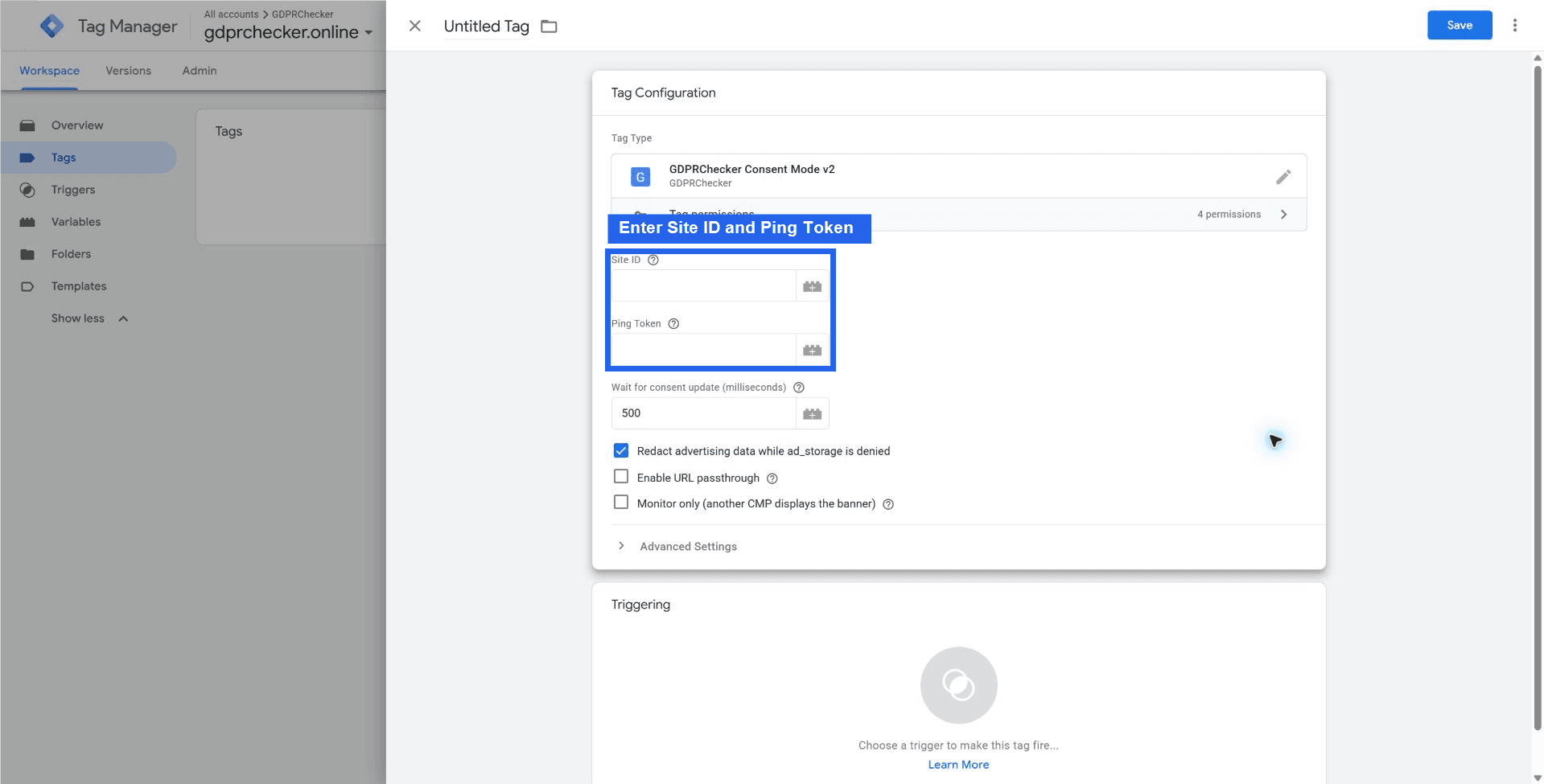1544x784 pixels.
Task: Click the Folders sidebar icon
Action: (27, 254)
